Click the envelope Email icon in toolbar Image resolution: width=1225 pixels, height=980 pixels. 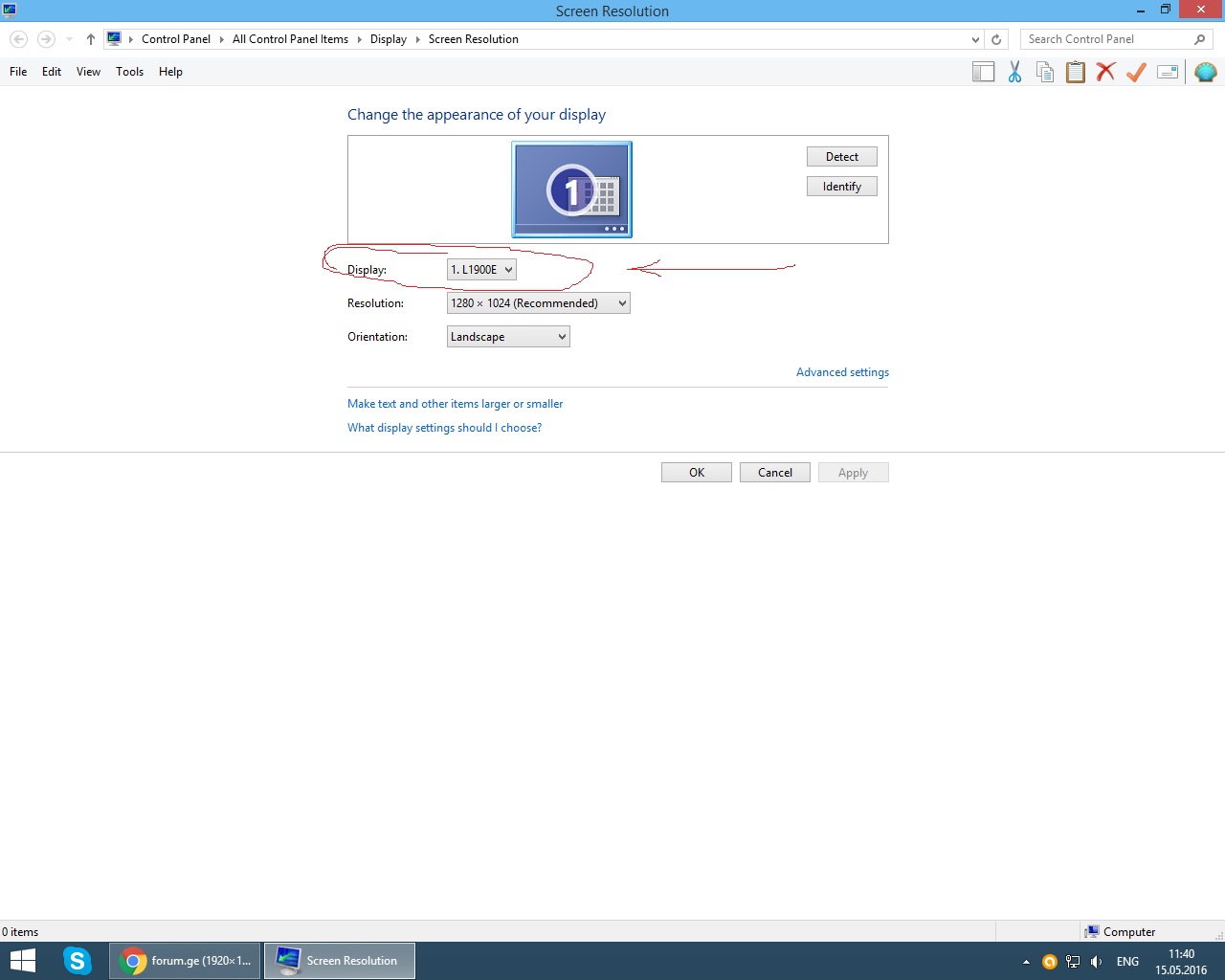pos(1168,72)
